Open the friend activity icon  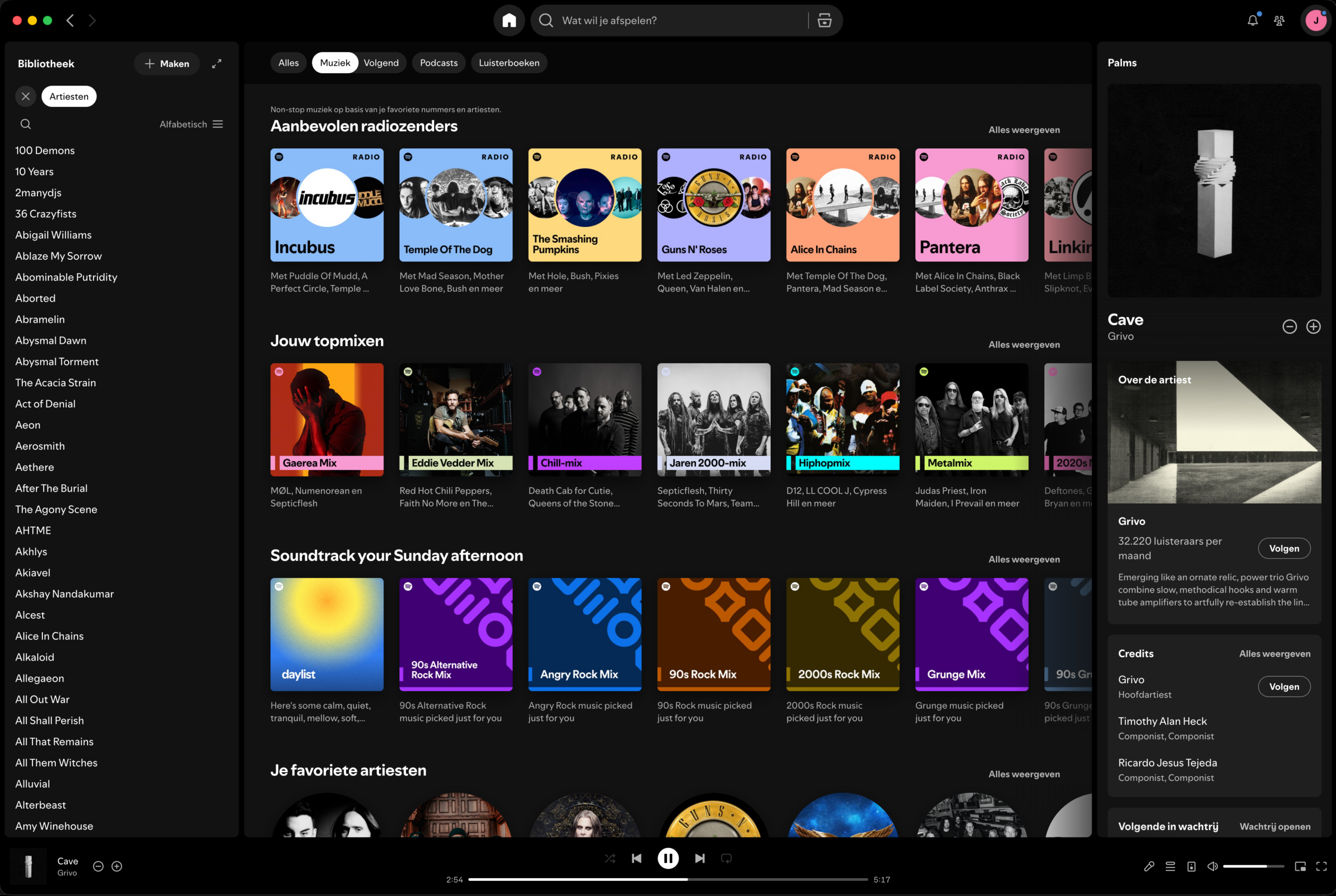pyautogui.click(x=1280, y=20)
